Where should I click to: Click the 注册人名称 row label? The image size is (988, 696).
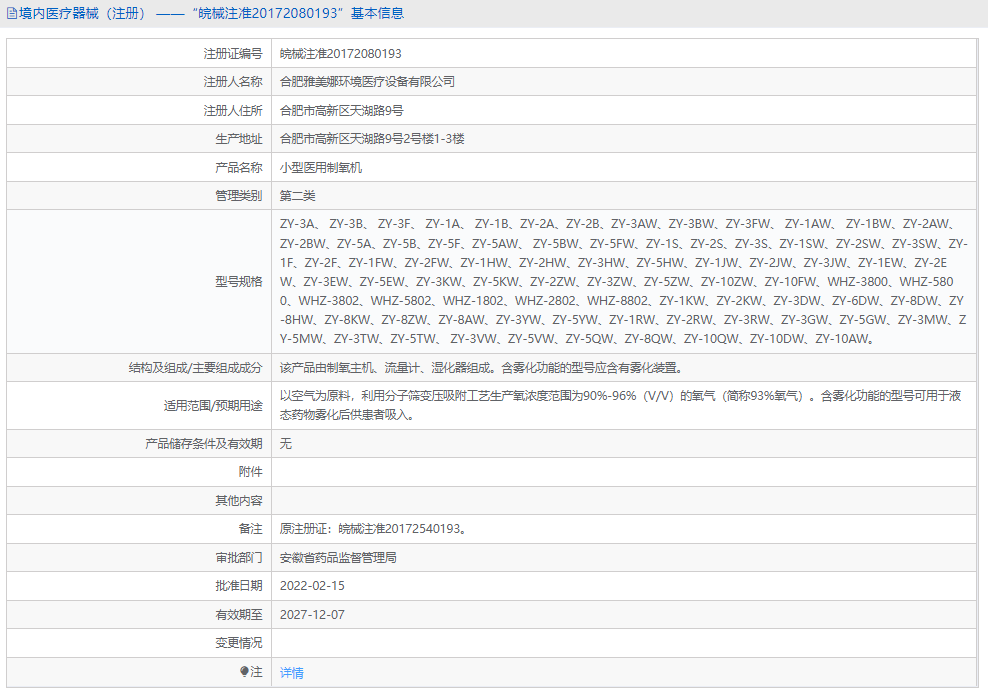233,82
